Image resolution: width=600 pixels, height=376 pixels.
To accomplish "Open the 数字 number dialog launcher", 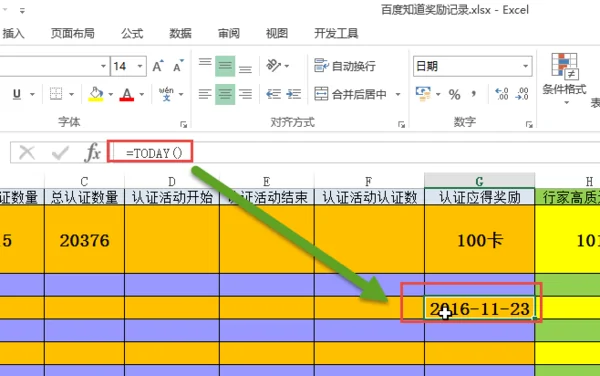I will [x=529, y=124].
